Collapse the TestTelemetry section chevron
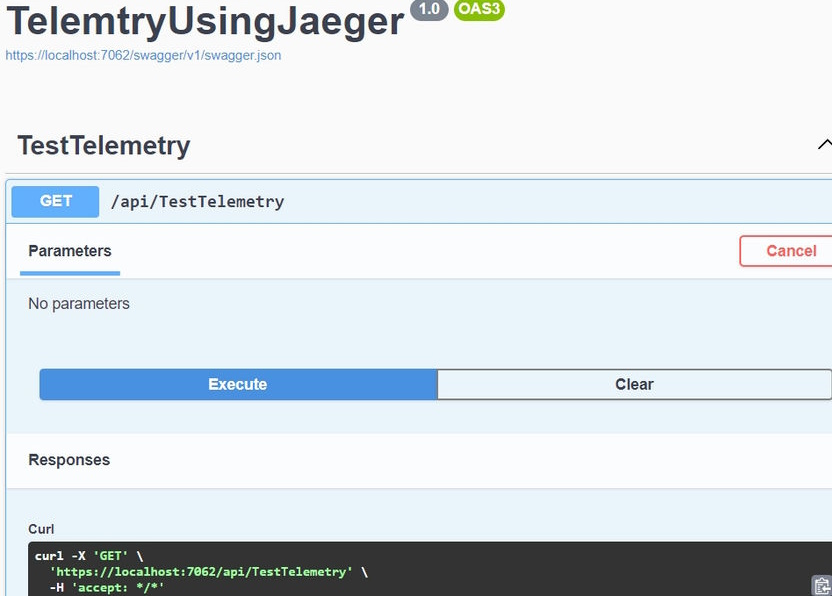 (825, 144)
